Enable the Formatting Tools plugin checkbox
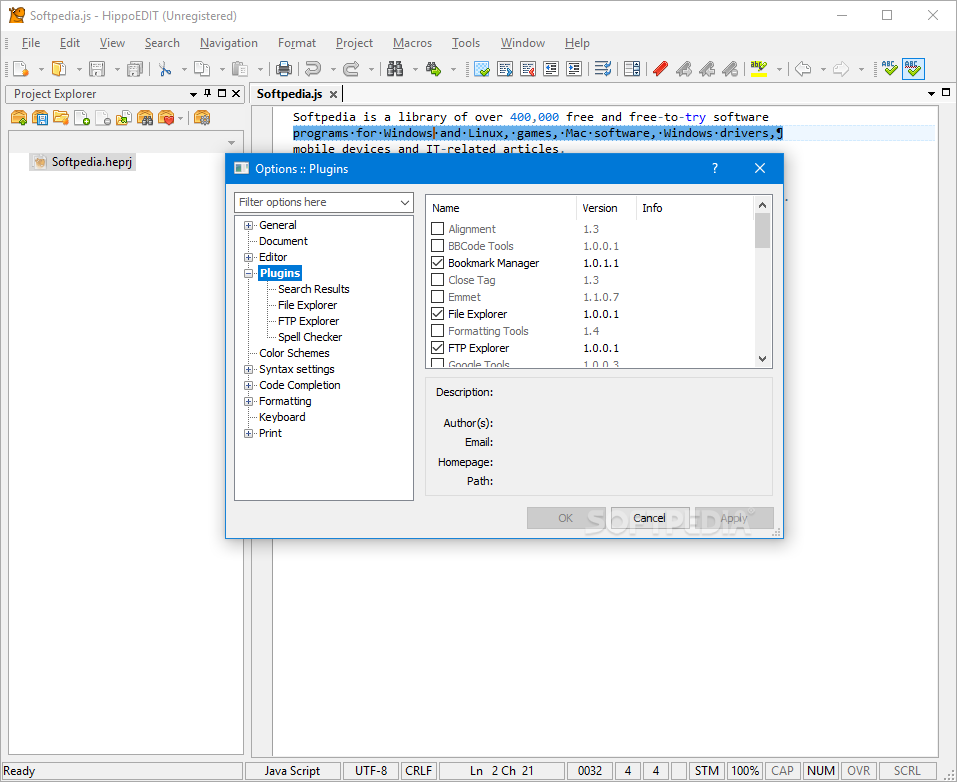 [437, 331]
